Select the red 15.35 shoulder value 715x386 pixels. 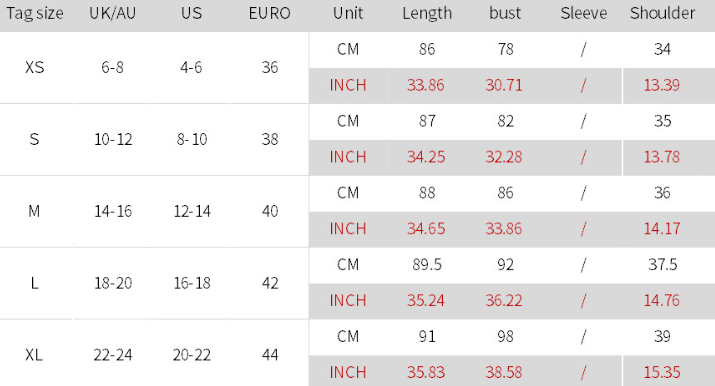pyautogui.click(x=662, y=372)
